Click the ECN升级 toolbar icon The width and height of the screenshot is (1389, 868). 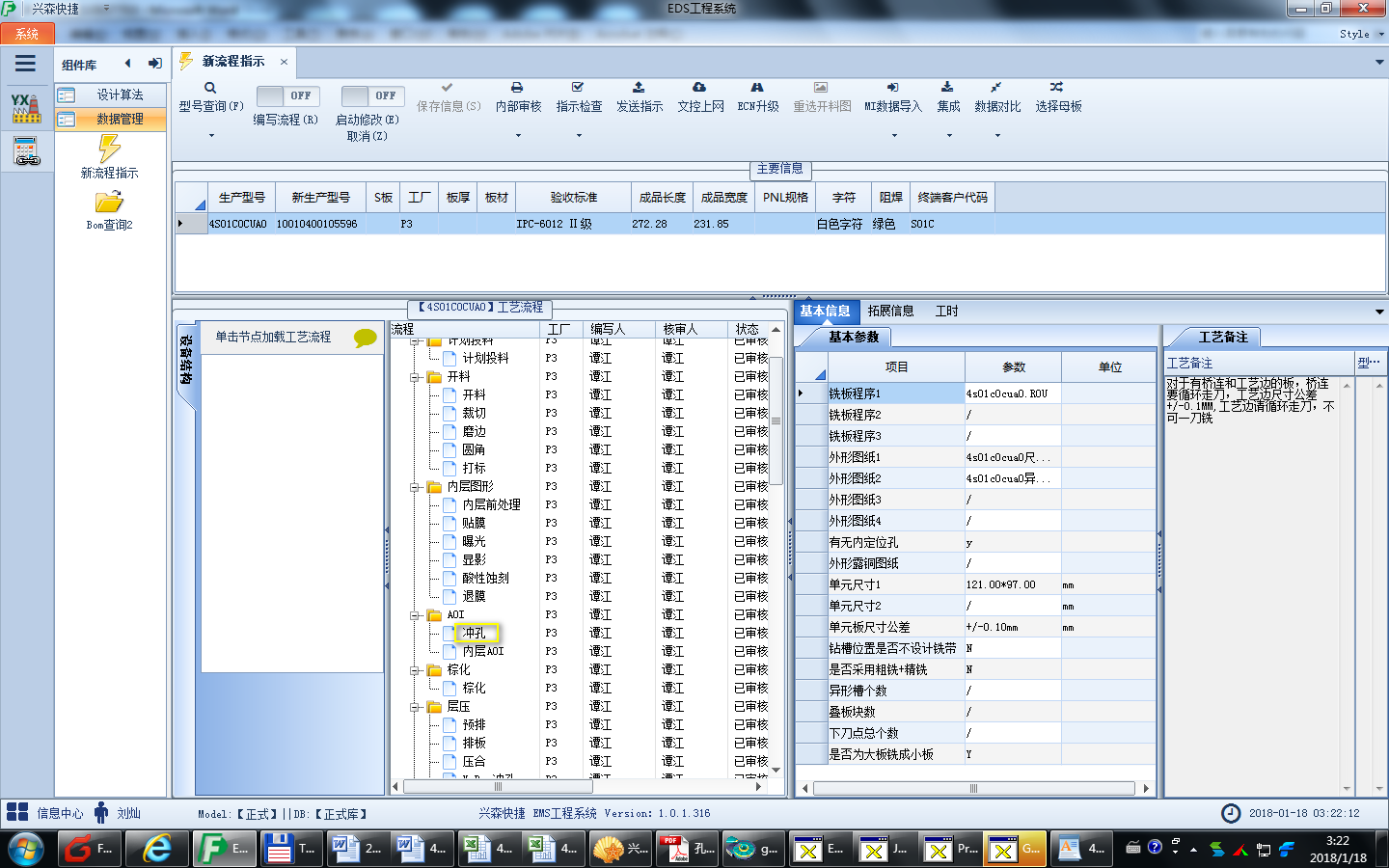pyautogui.click(x=757, y=87)
